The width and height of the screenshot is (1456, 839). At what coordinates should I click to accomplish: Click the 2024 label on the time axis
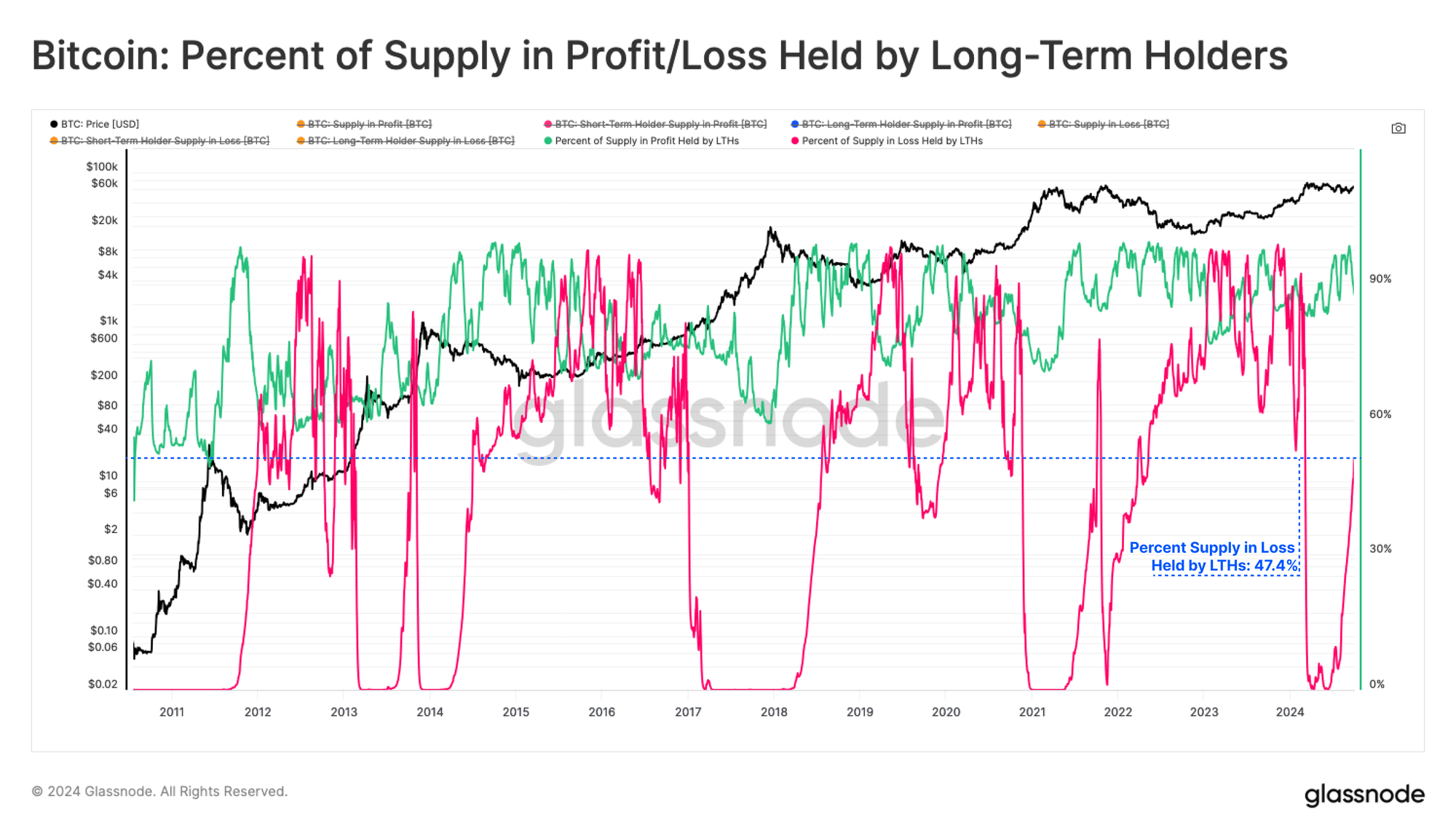(1289, 712)
